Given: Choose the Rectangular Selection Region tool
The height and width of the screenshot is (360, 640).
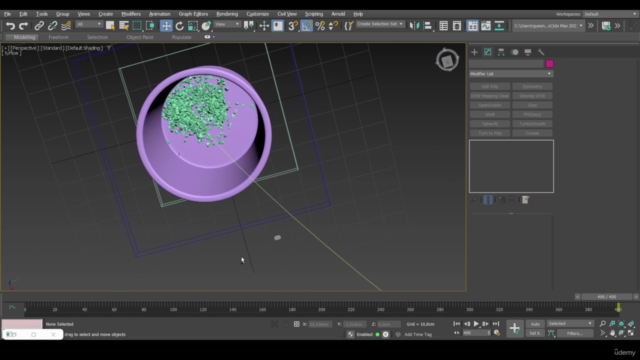Looking at the screenshot, I should (137, 26).
